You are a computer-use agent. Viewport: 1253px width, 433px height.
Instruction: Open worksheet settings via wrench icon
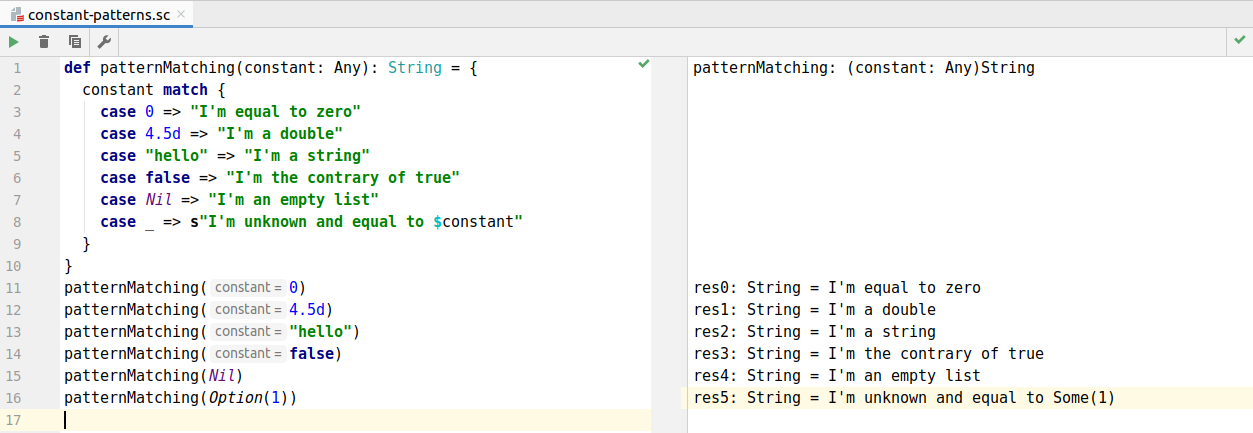tap(104, 41)
